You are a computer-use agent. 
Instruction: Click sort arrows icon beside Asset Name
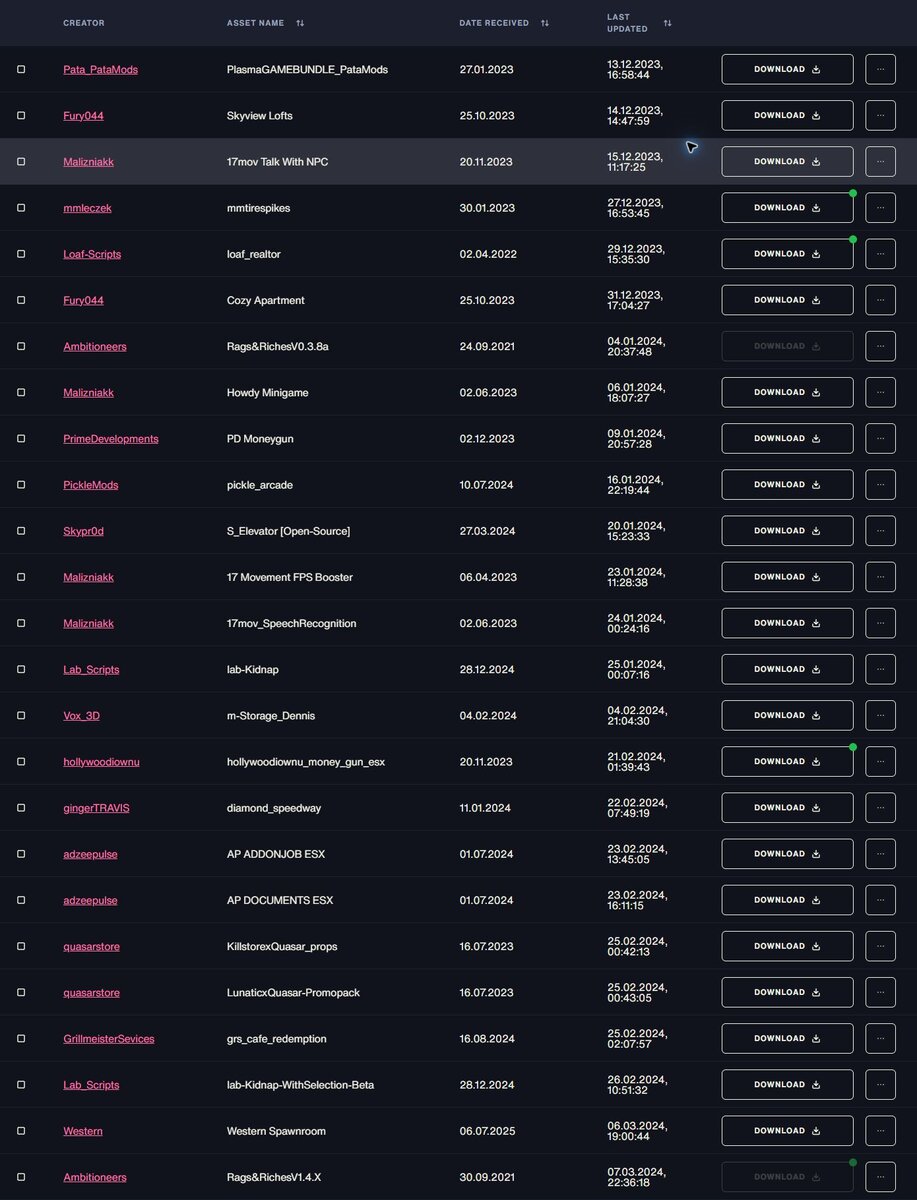pos(300,23)
